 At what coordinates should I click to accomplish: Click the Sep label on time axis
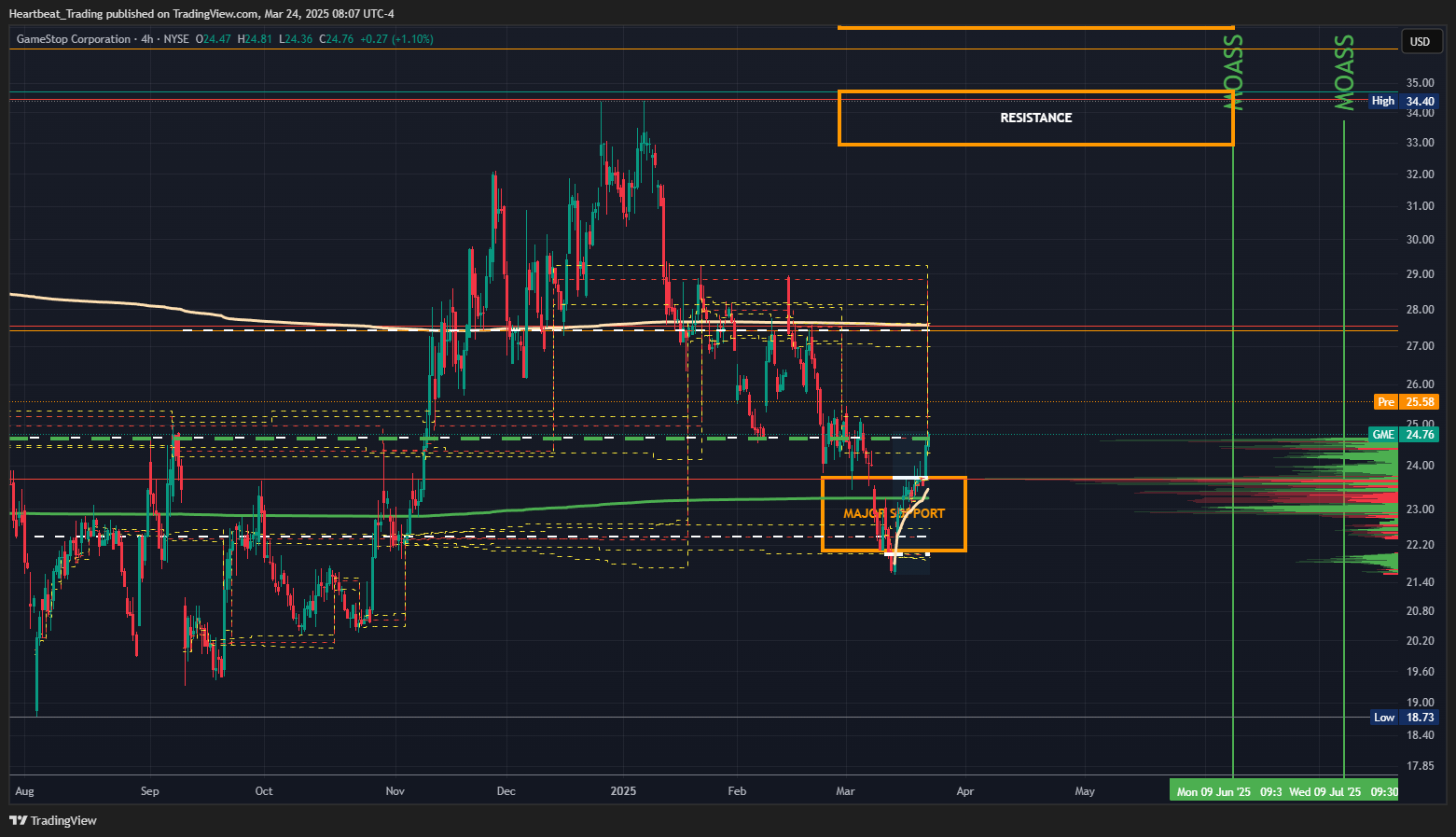[149, 791]
